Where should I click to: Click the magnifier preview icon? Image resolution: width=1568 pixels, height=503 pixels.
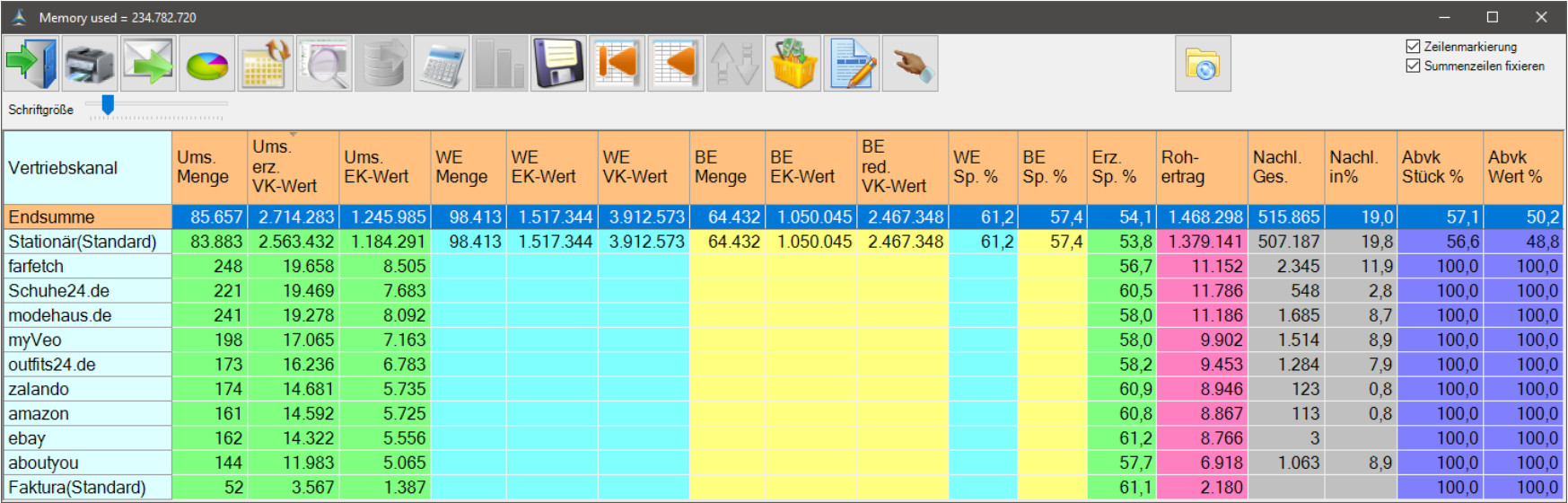click(x=324, y=64)
